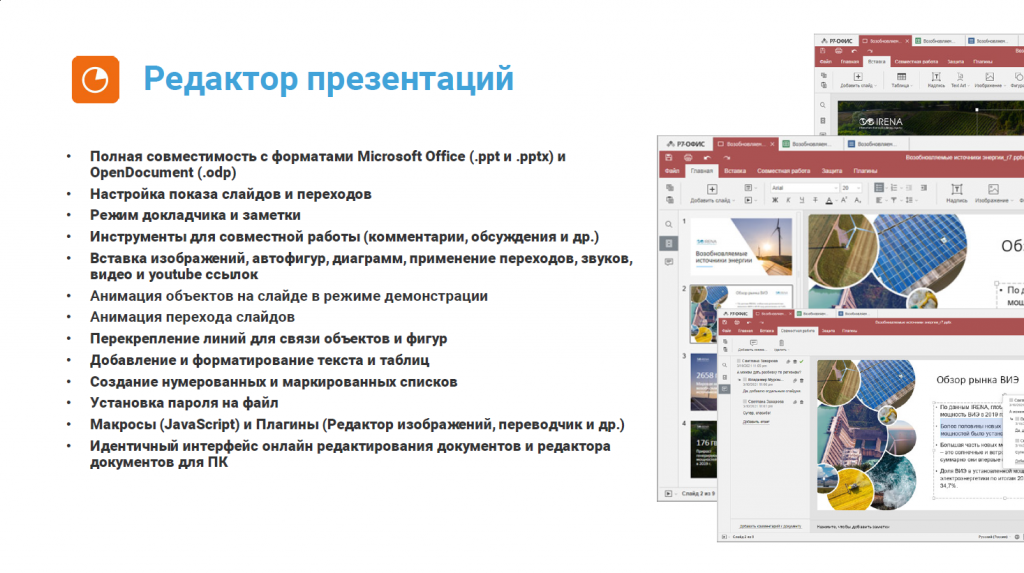
Task: Open search in the Главная window's left sidebar
Action: (669, 224)
